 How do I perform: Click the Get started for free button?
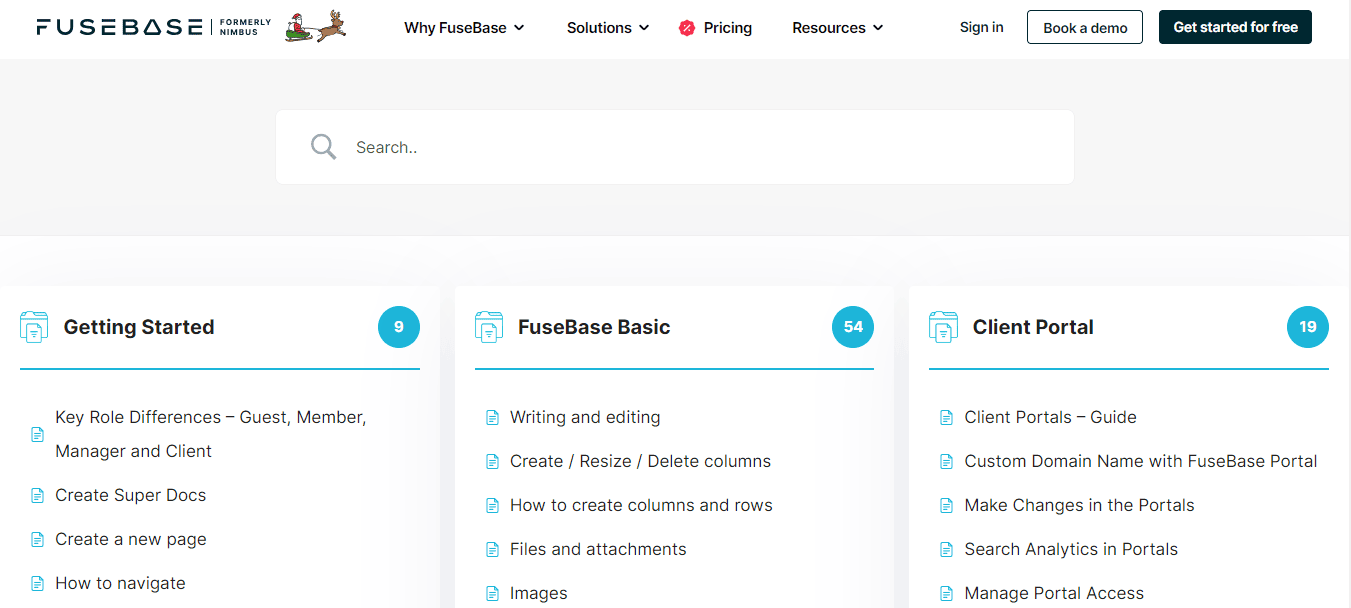pos(1235,27)
